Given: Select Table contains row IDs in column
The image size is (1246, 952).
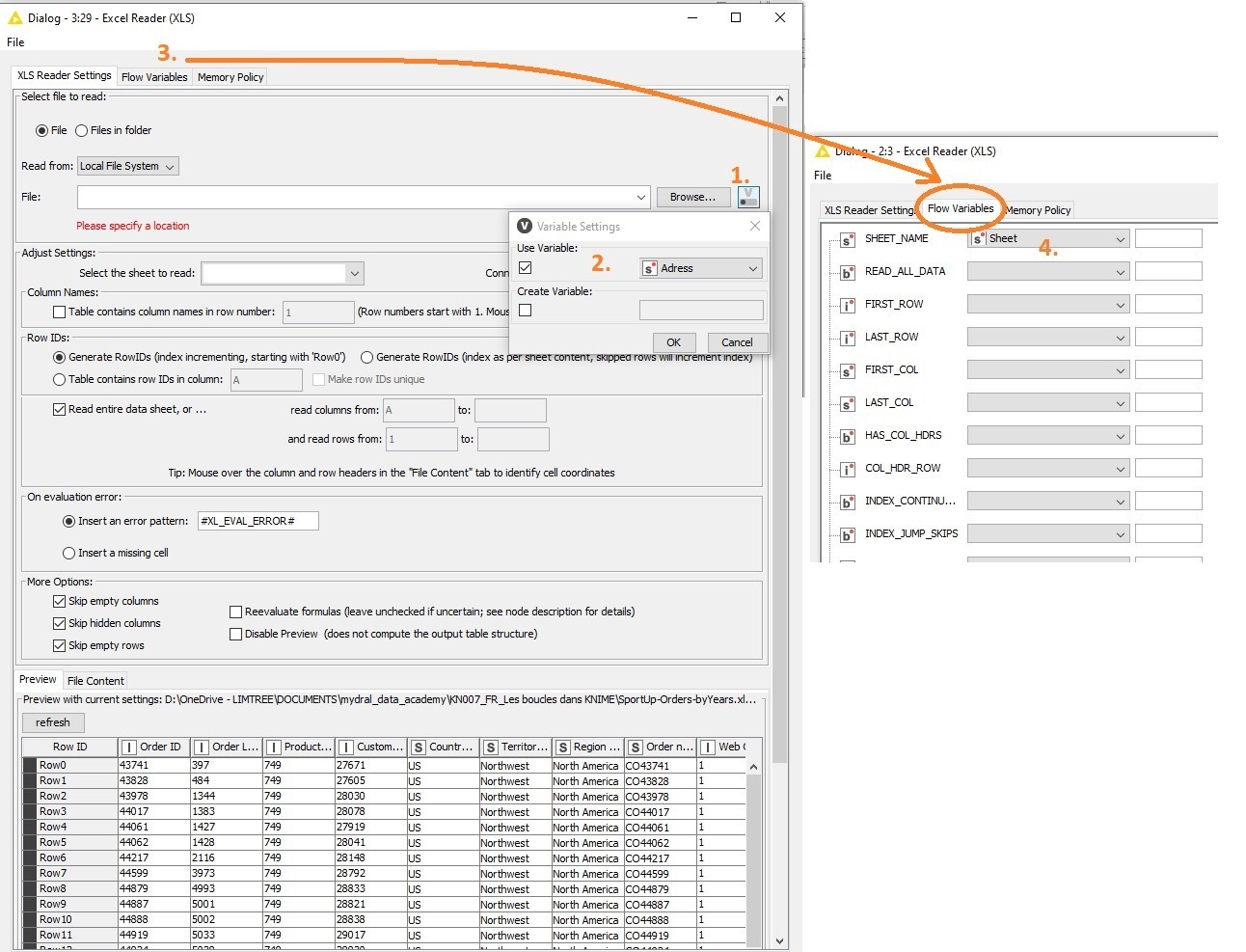Looking at the screenshot, I should pos(59,379).
